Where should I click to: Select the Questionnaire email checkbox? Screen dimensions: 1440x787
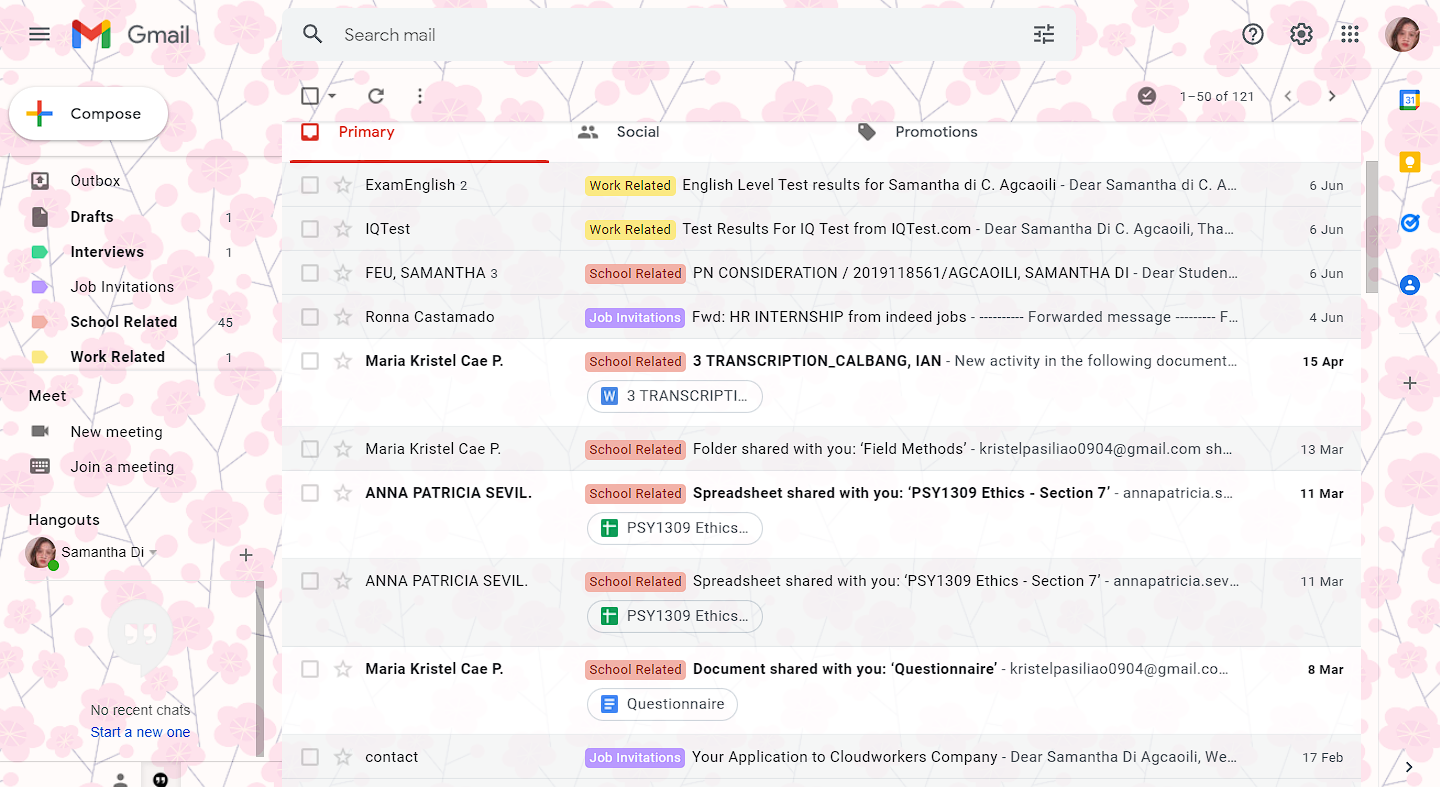pyautogui.click(x=310, y=669)
